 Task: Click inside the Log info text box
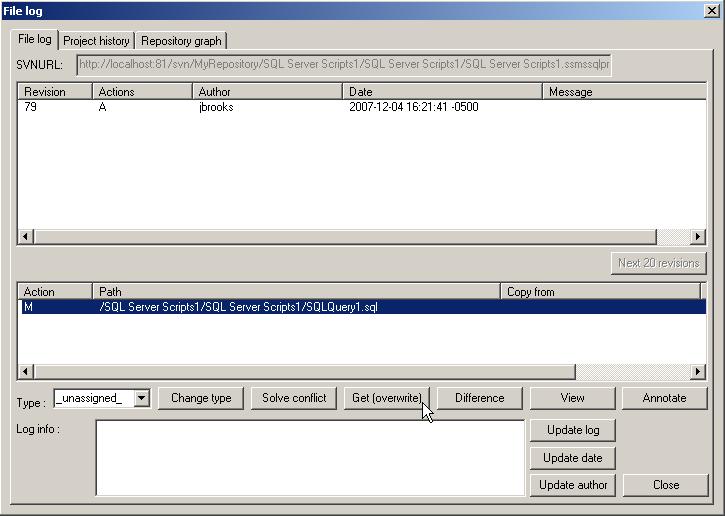pos(310,457)
